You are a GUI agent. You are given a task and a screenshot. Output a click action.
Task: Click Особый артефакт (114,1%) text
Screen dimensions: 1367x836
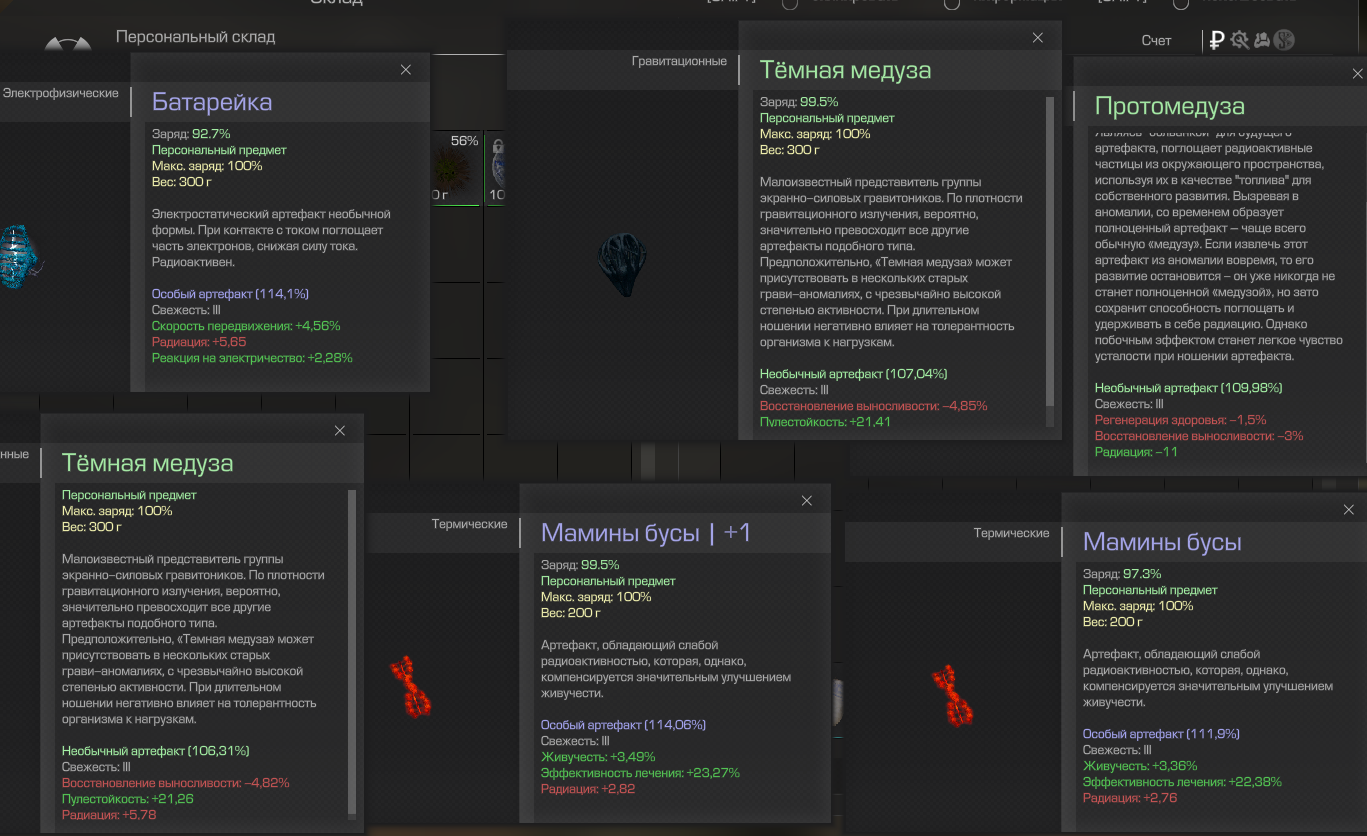[230, 294]
